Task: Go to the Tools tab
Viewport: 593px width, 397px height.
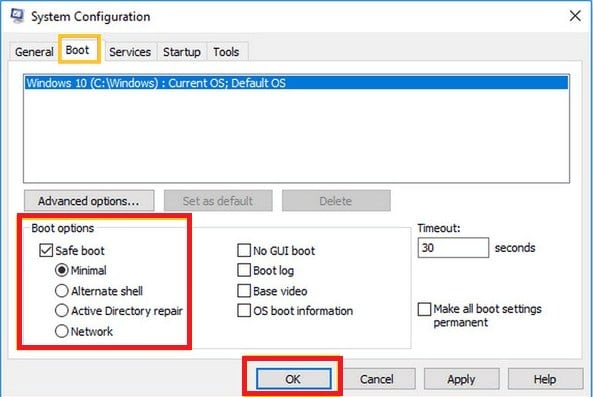Action: click(226, 52)
